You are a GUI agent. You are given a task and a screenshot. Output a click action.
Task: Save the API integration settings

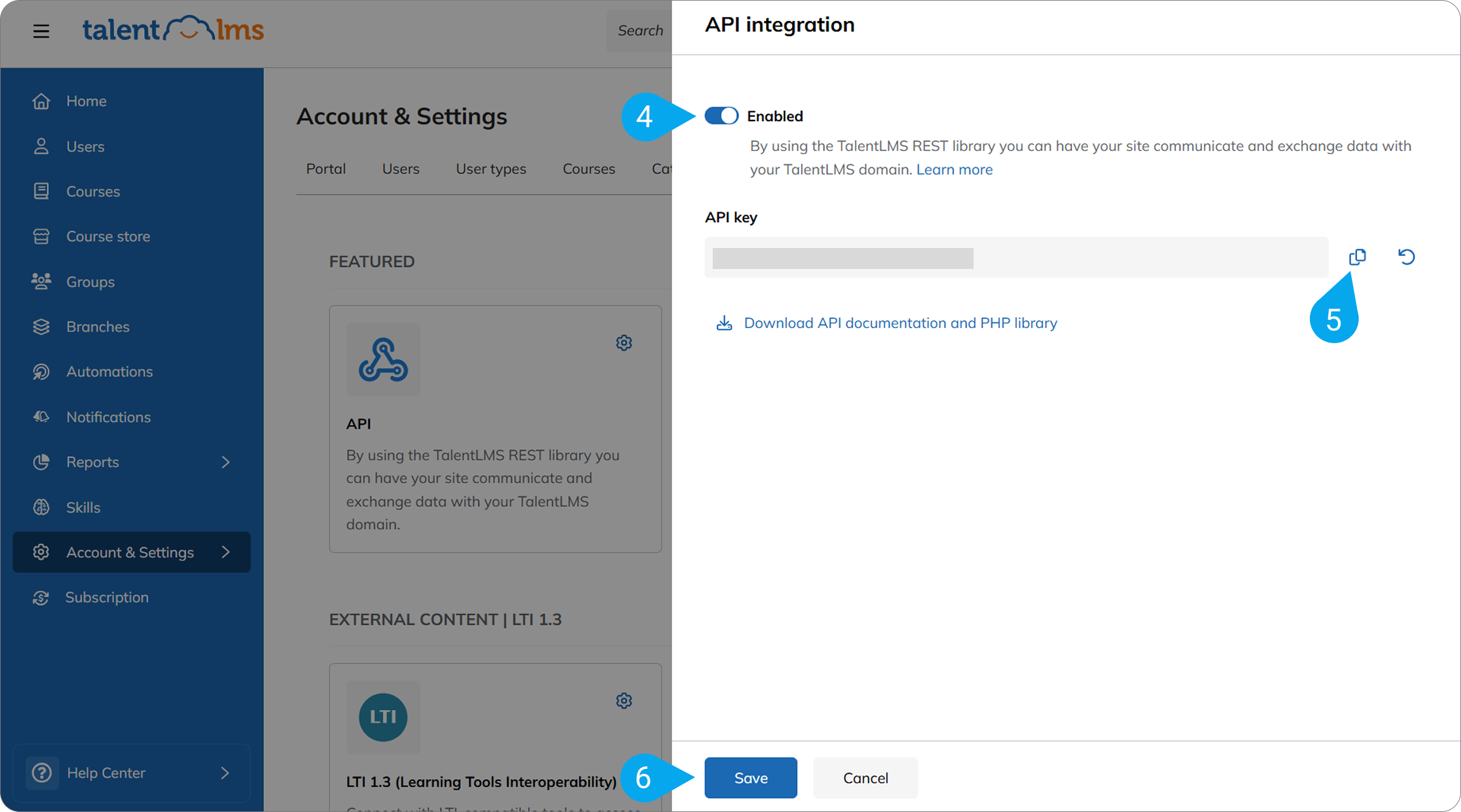pyautogui.click(x=751, y=778)
